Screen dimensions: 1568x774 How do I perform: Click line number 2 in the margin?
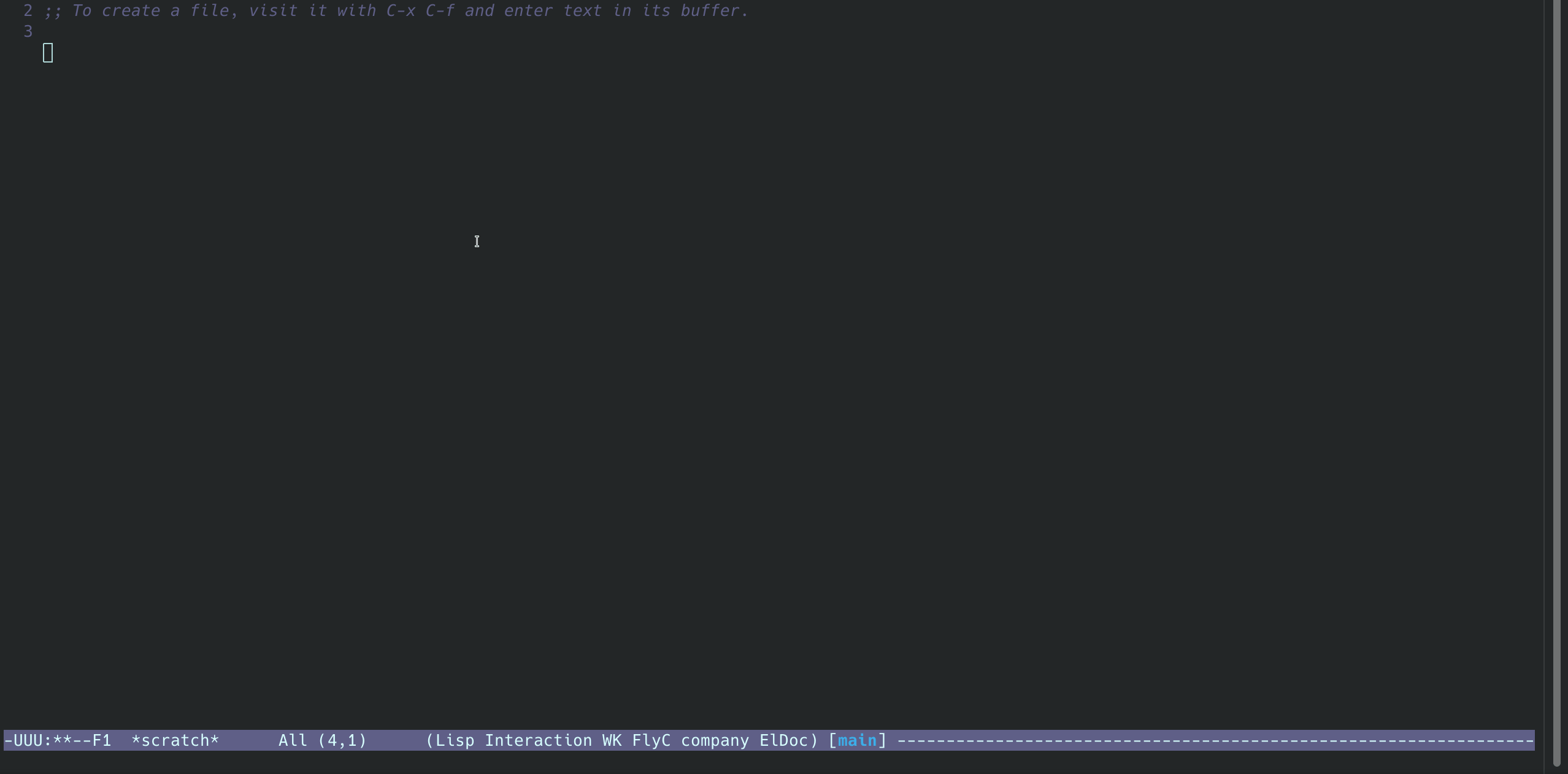point(28,10)
